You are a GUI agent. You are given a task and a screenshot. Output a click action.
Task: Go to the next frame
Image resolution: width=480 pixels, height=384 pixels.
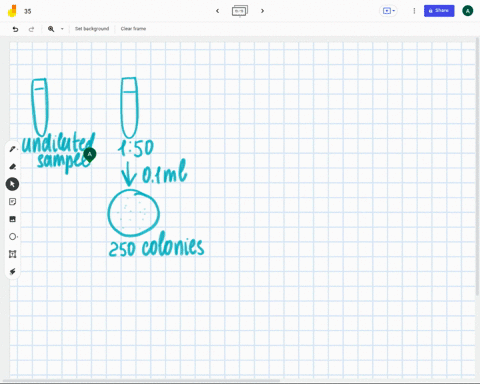click(x=262, y=11)
